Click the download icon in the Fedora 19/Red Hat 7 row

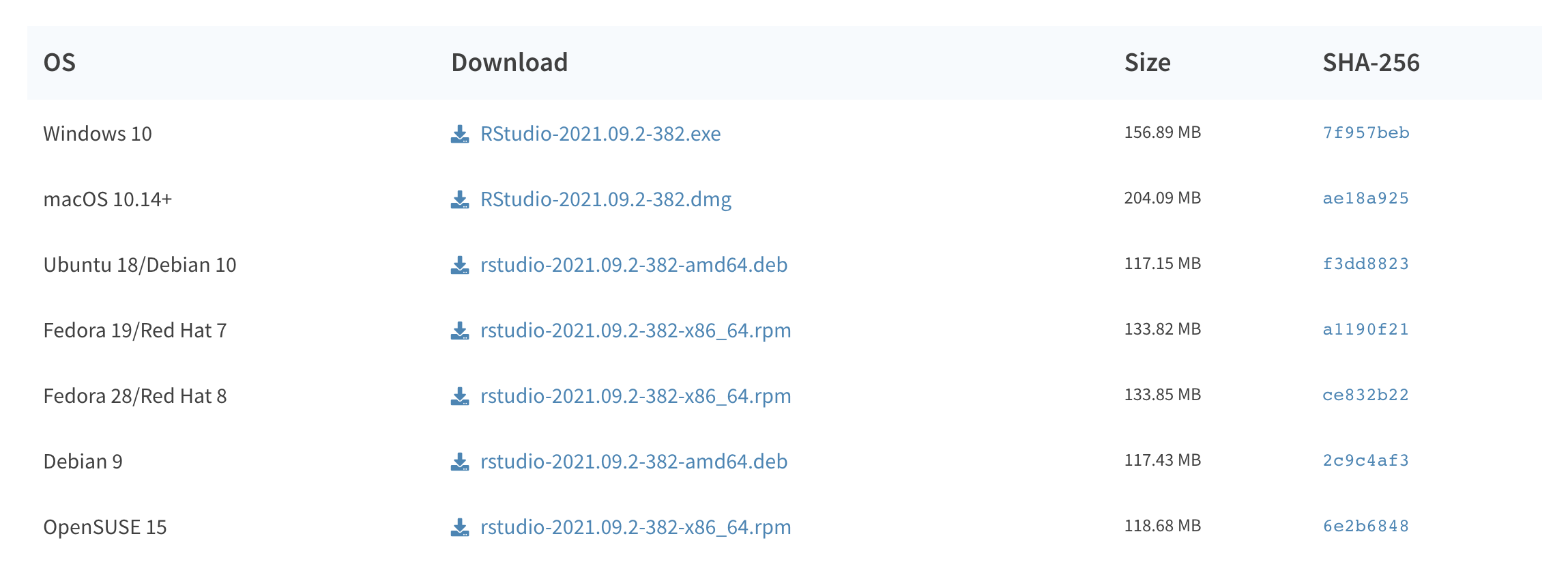460,331
